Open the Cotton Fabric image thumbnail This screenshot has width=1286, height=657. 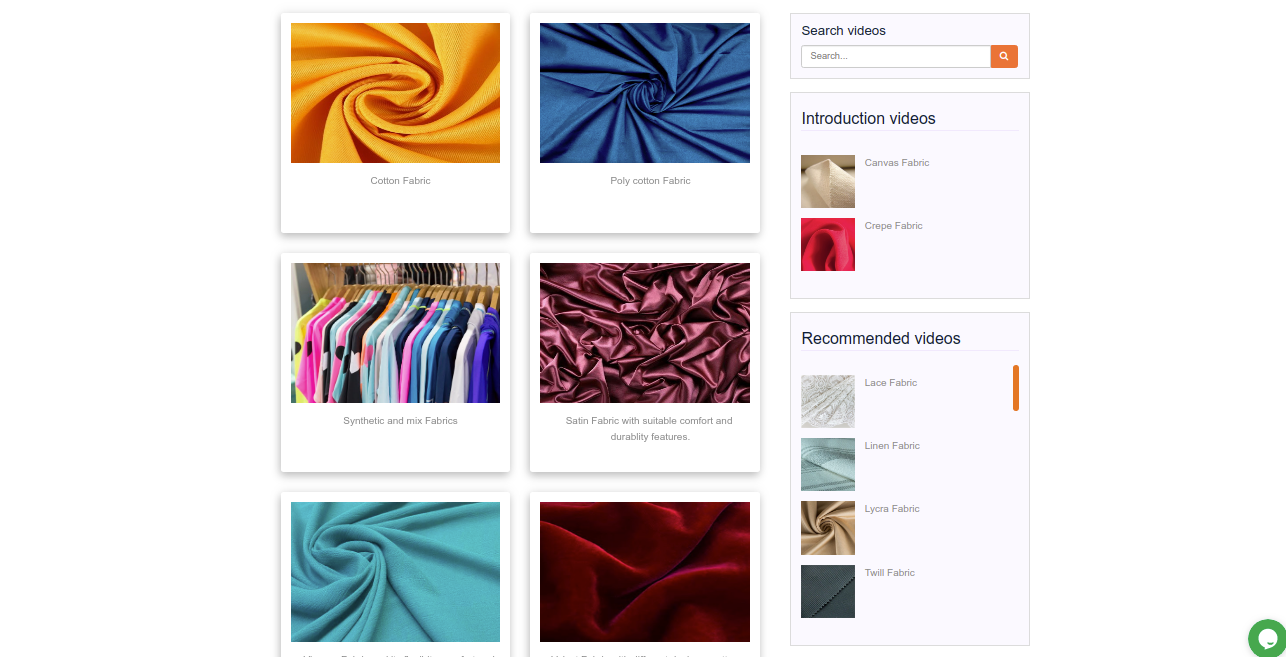(395, 93)
